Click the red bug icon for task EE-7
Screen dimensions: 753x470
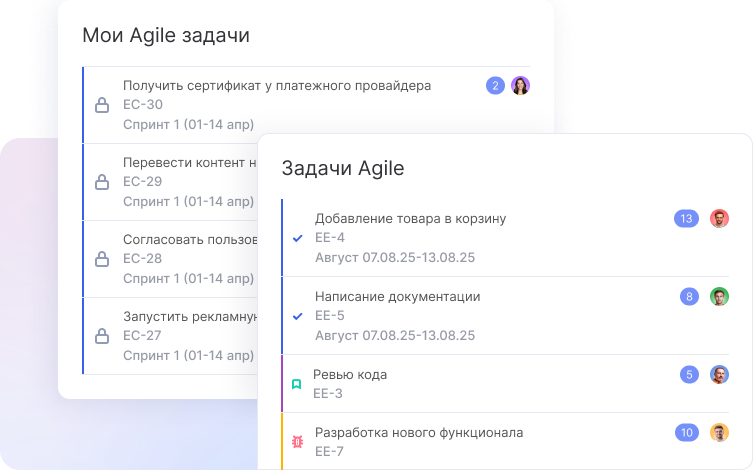point(298,442)
